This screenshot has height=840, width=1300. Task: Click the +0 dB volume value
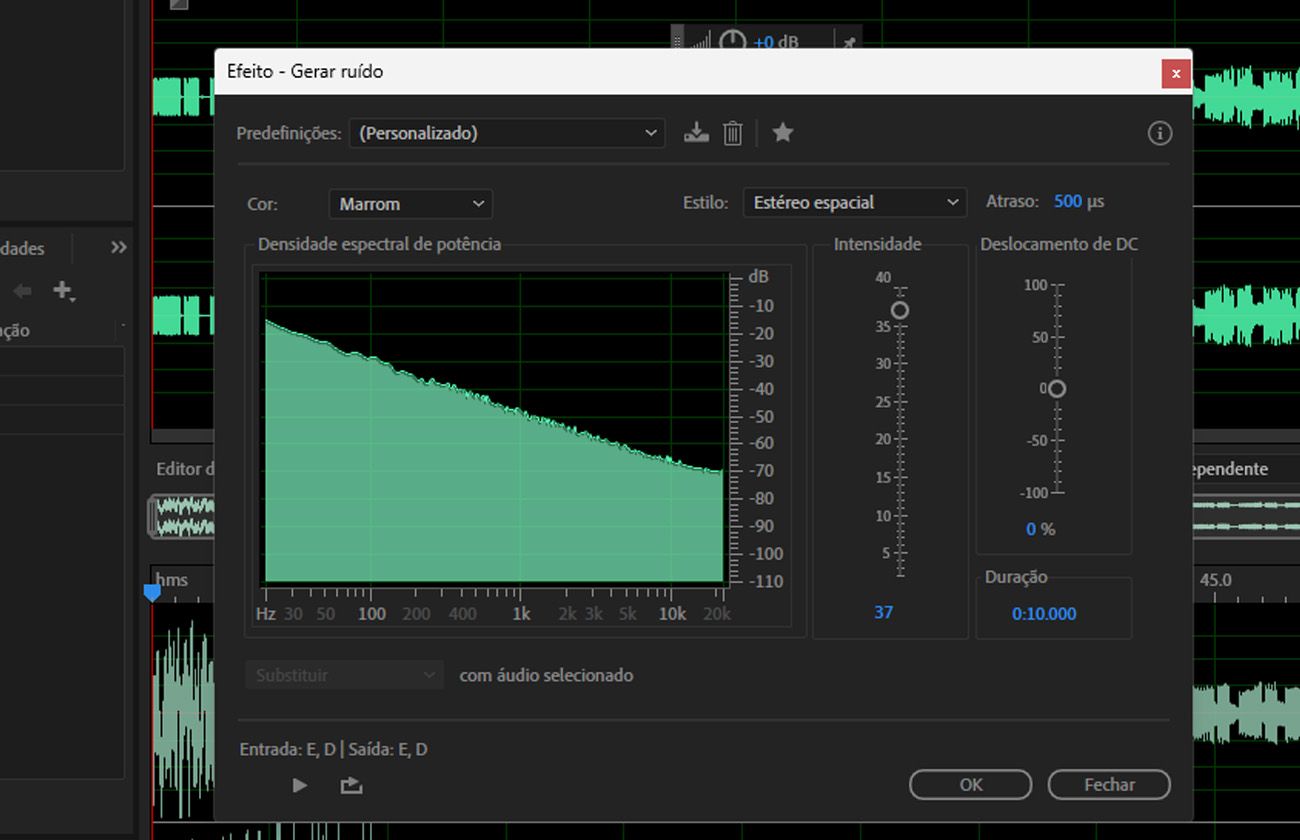pos(776,42)
